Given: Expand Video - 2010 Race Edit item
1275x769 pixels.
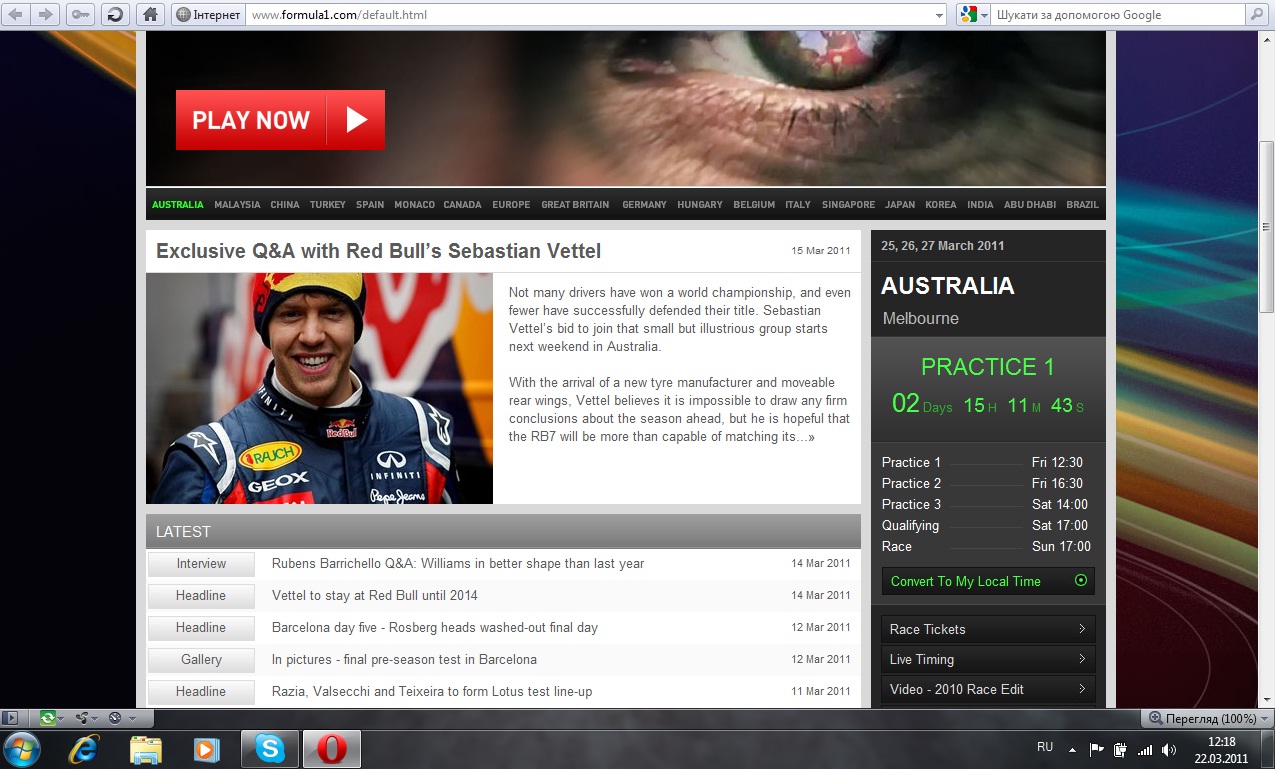Looking at the screenshot, I should click(988, 689).
